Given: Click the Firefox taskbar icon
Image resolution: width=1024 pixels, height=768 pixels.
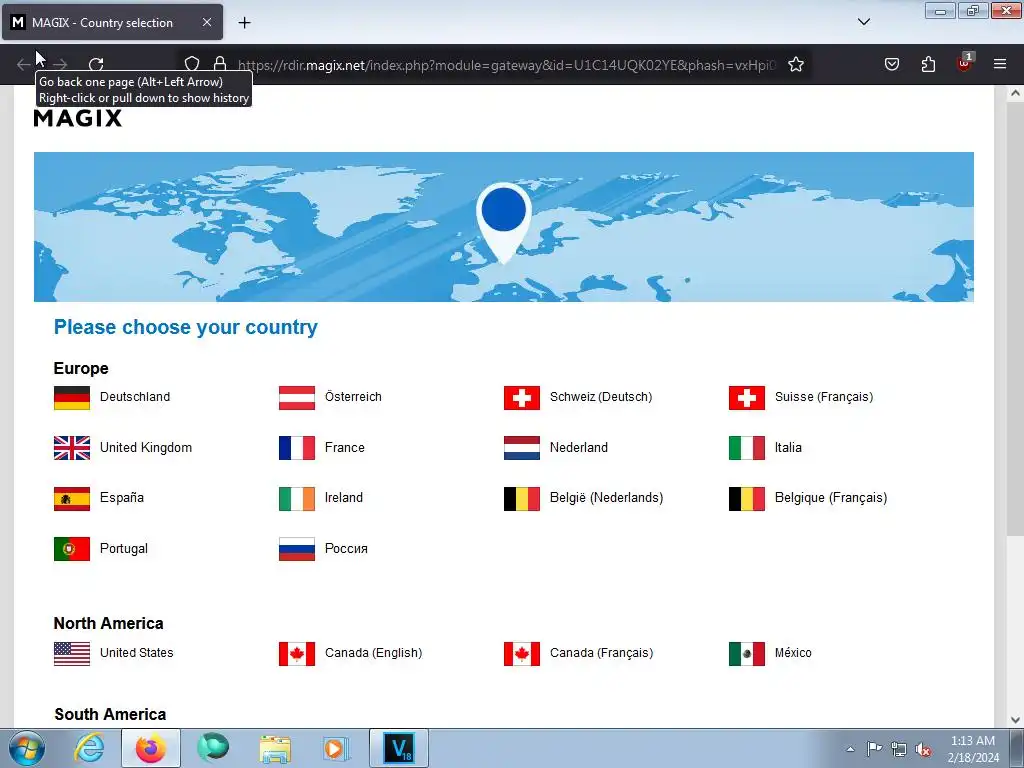Looking at the screenshot, I should coord(151,748).
